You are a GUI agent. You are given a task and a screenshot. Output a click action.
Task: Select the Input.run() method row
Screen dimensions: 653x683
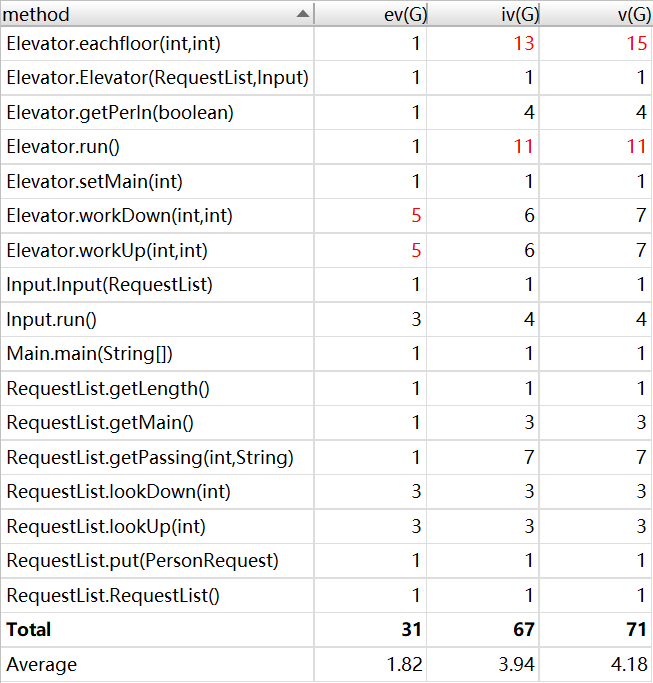[326, 319]
